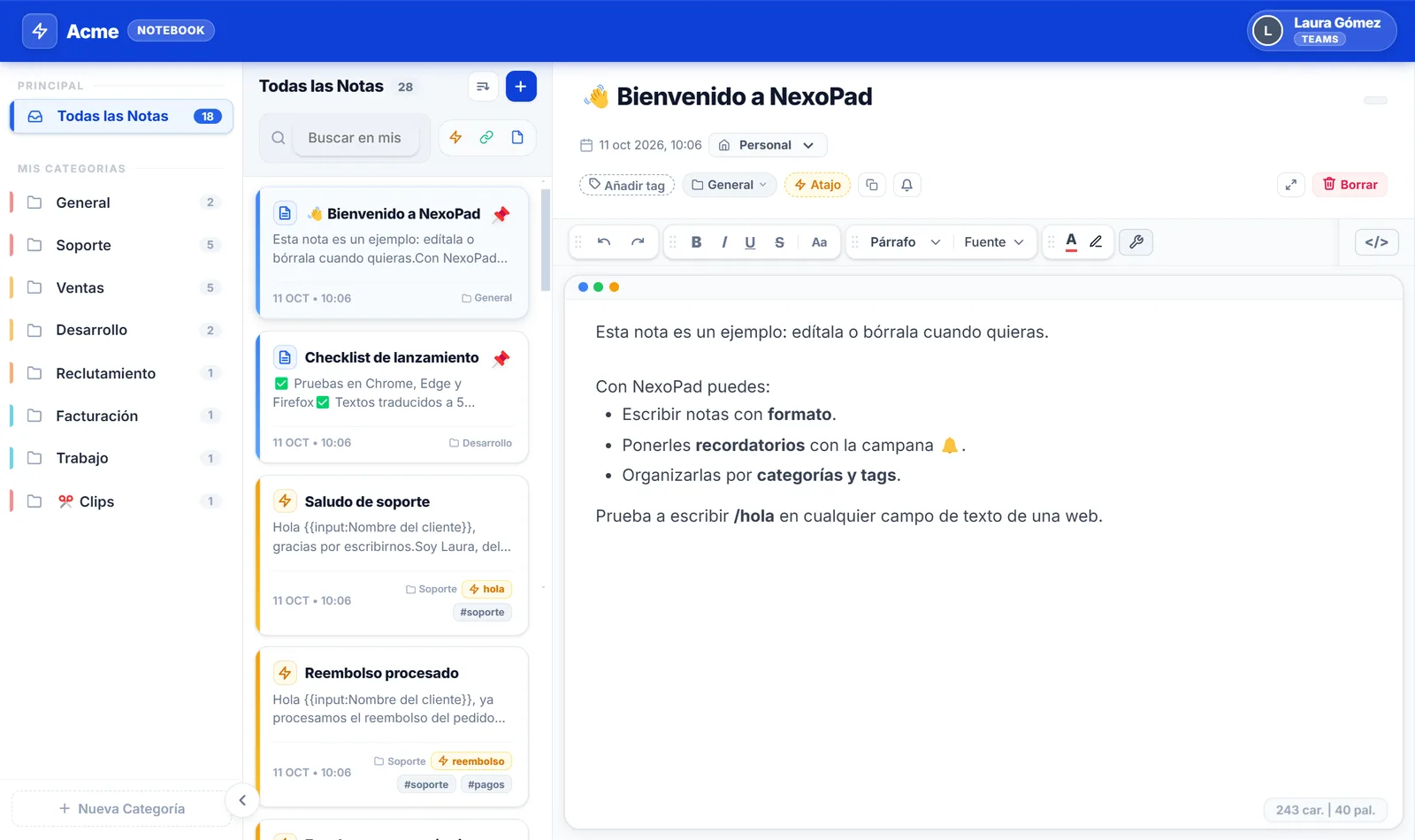This screenshot has height=840, width=1415.
Task: Click the Aa text case button
Action: coord(819,242)
